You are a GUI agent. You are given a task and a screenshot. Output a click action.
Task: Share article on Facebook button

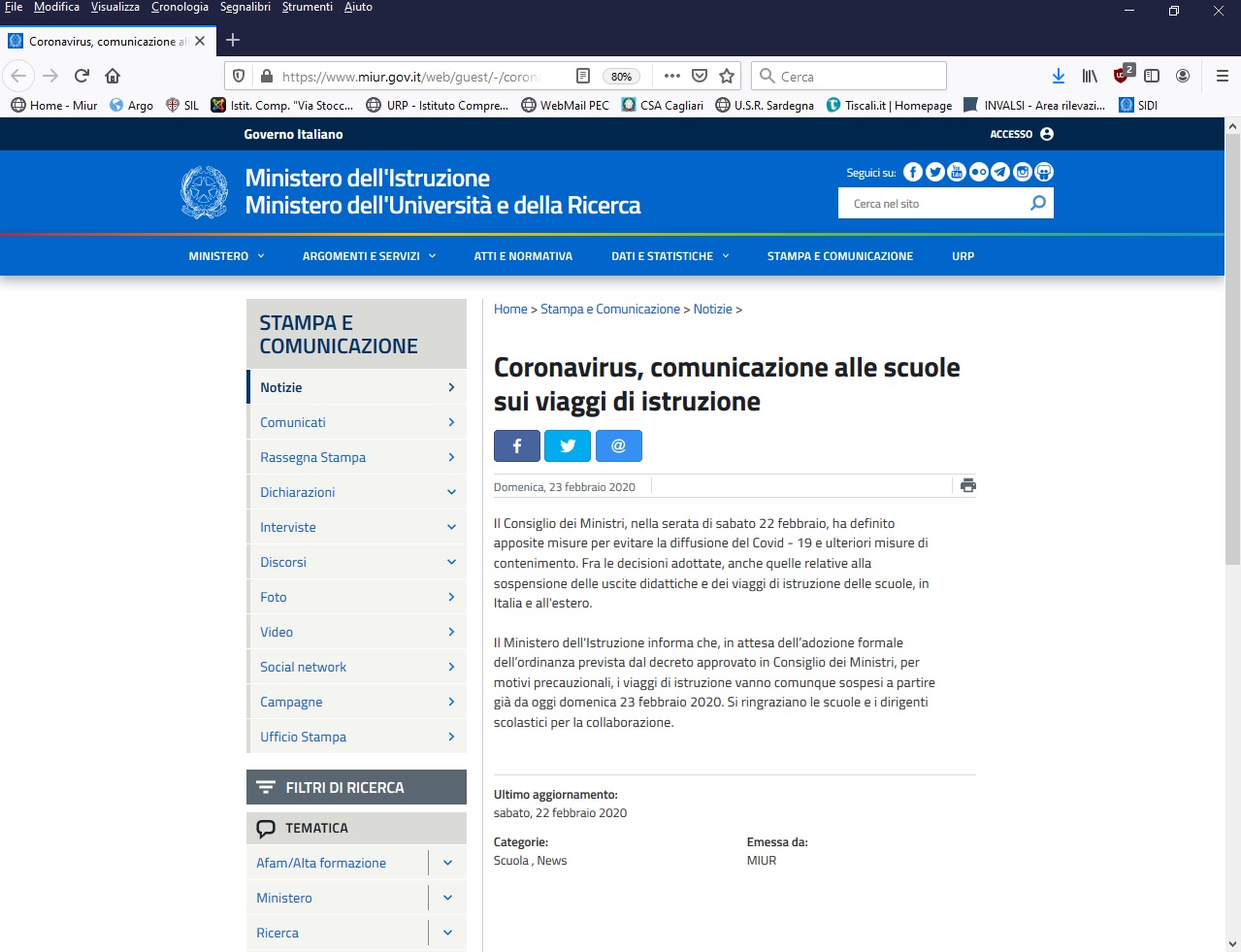click(516, 445)
